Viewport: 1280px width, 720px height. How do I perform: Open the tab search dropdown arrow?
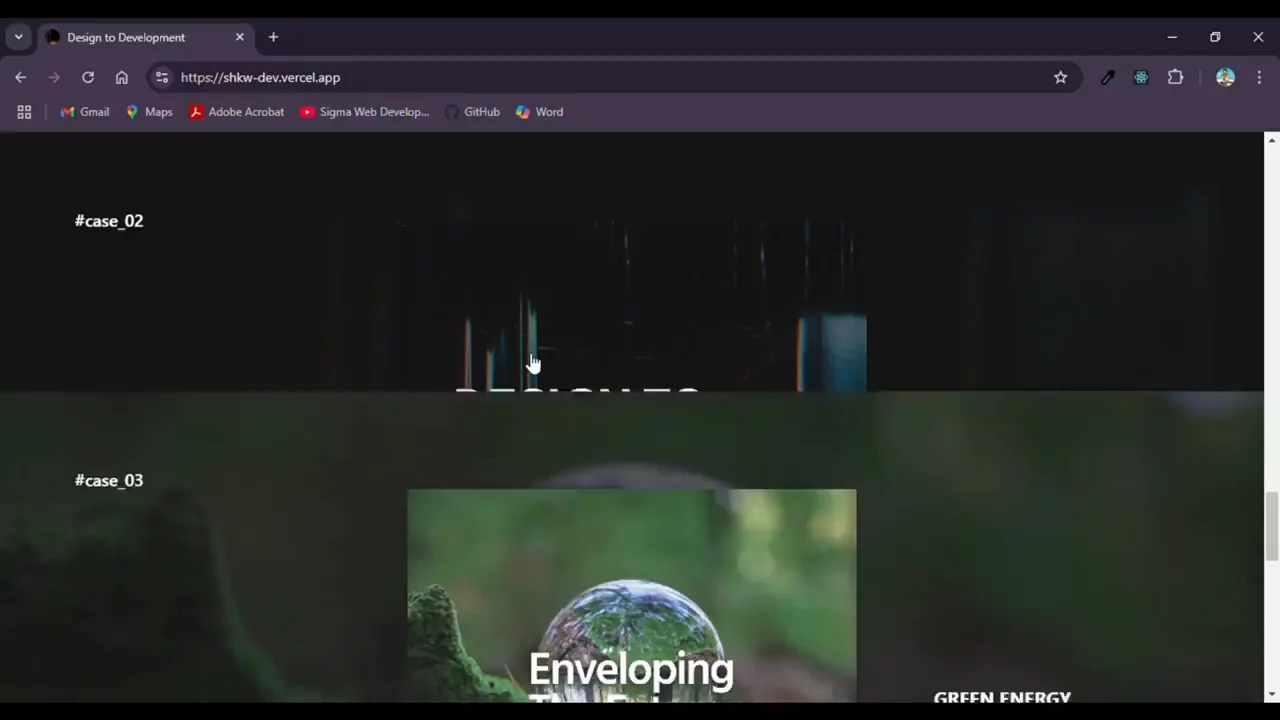(18, 37)
